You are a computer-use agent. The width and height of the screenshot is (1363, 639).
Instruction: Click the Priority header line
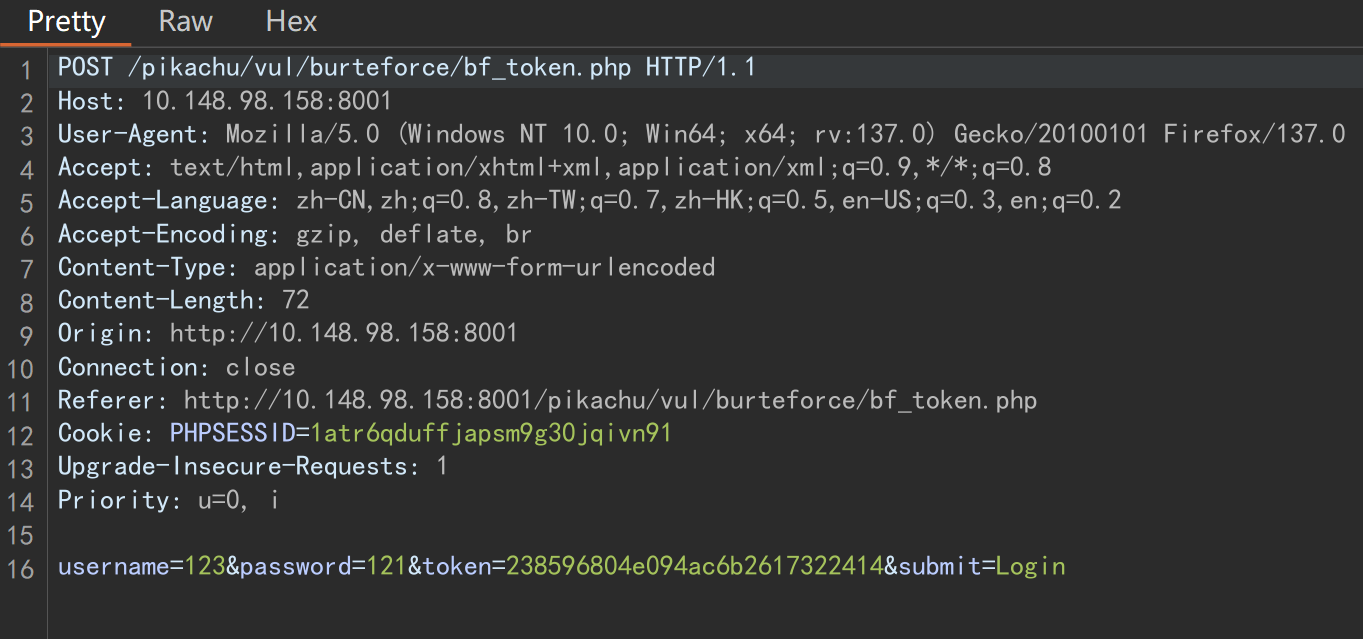[167, 499]
